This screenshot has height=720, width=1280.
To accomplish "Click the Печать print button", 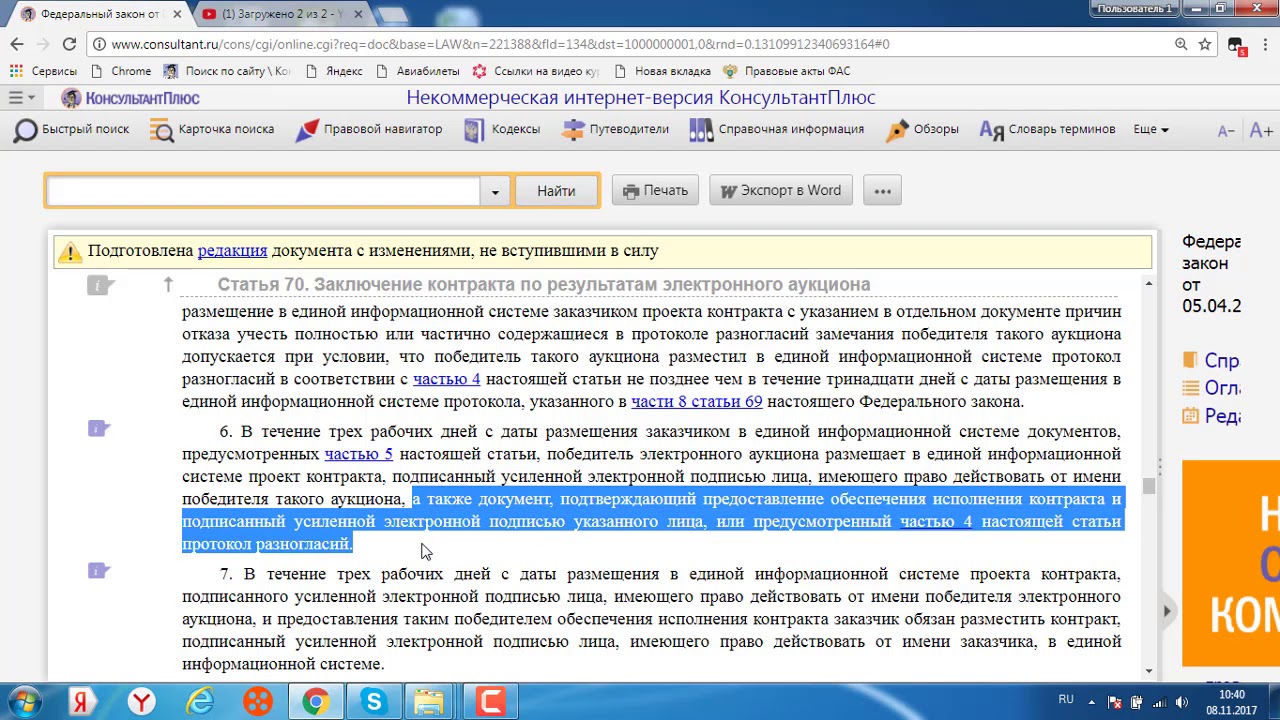I will [x=655, y=191].
